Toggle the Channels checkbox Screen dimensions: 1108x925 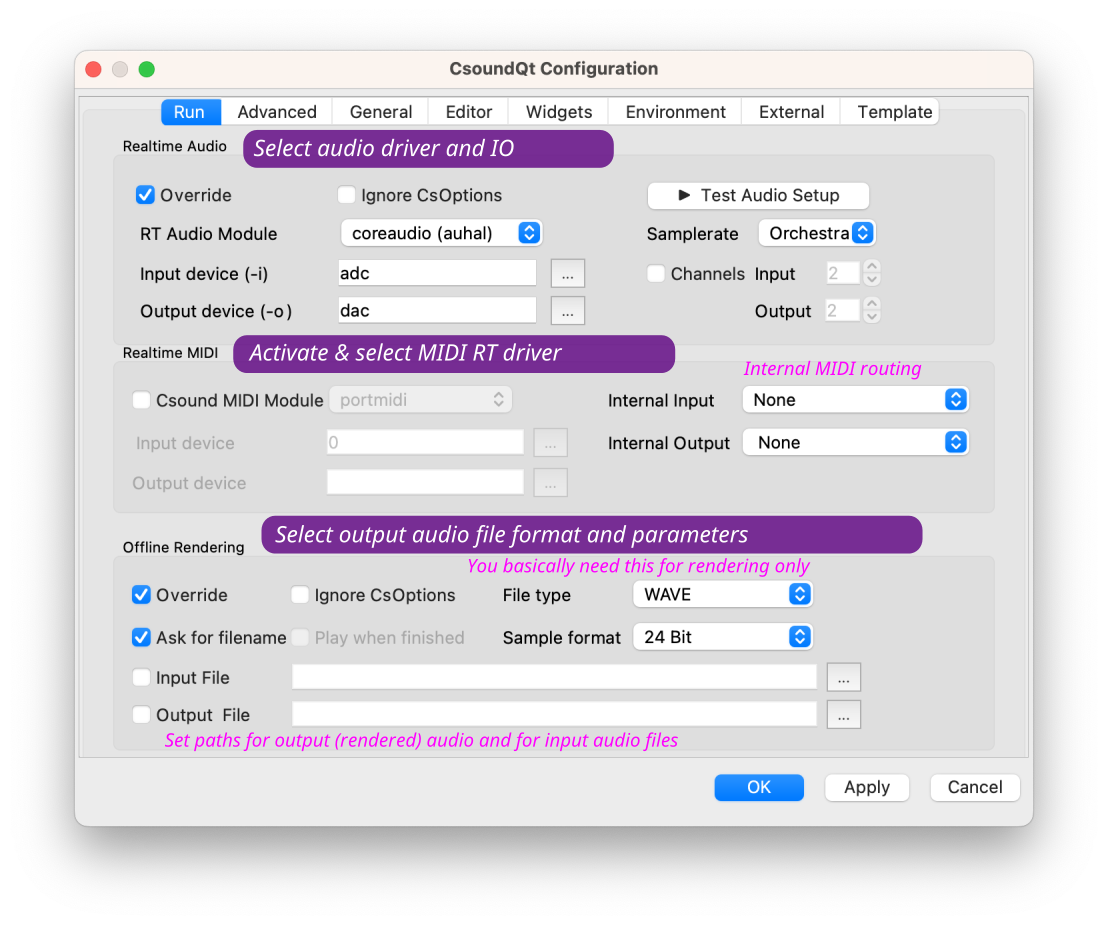coord(656,273)
